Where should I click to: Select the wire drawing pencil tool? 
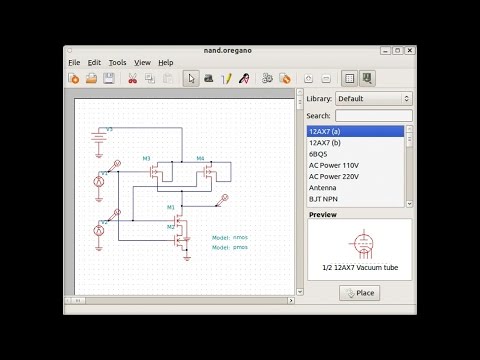(226, 79)
